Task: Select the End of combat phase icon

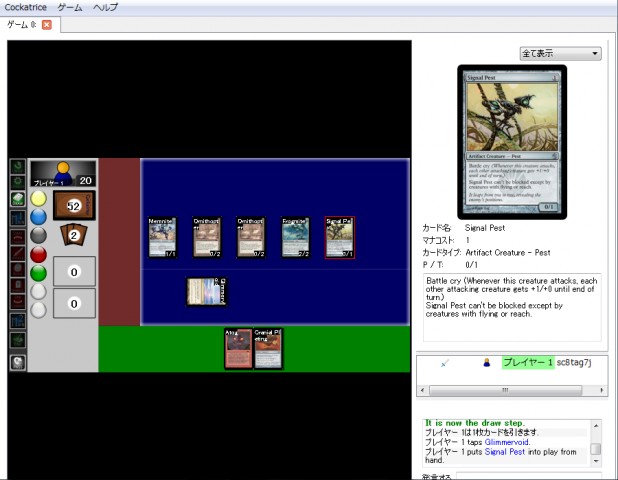Action: point(18,301)
